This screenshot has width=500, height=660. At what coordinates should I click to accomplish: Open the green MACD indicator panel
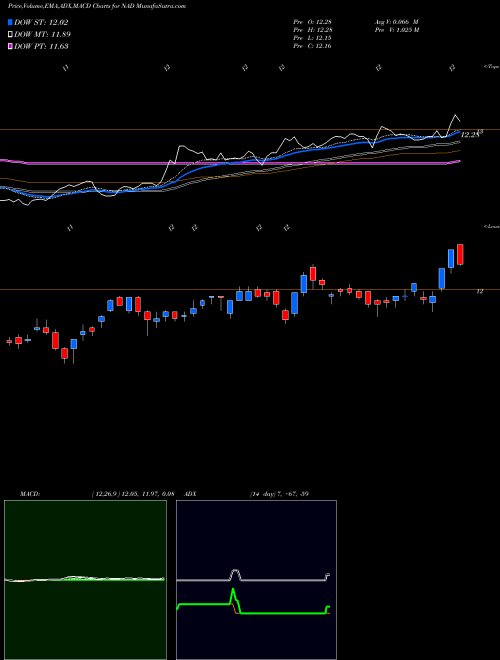click(x=85, y=580)
